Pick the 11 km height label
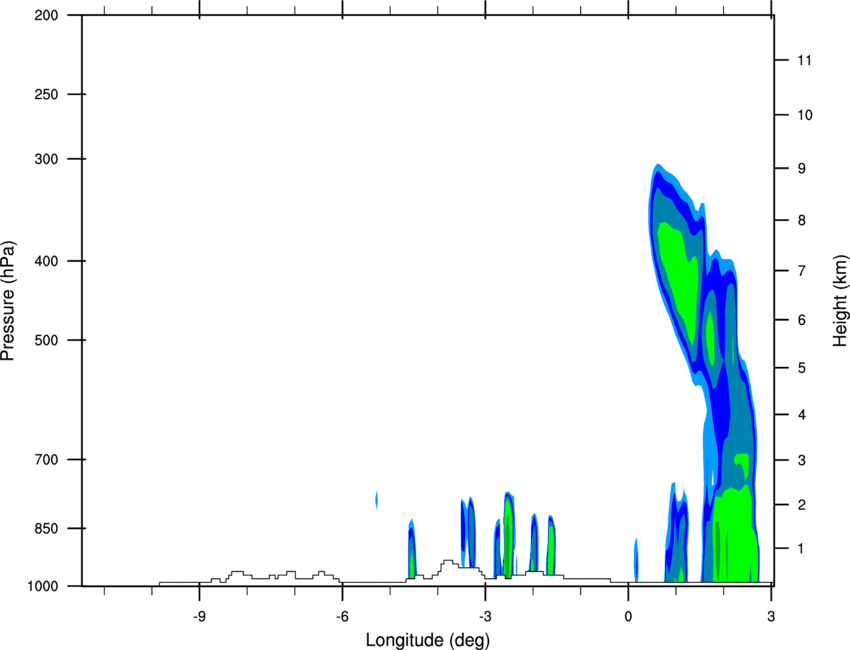850x650 pixels. (804, 60)
